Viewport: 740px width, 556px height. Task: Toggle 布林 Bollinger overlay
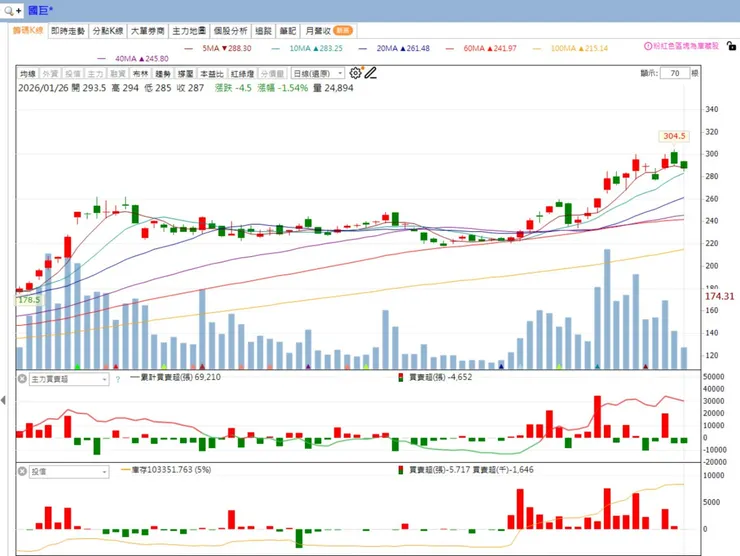coord(140,74)
